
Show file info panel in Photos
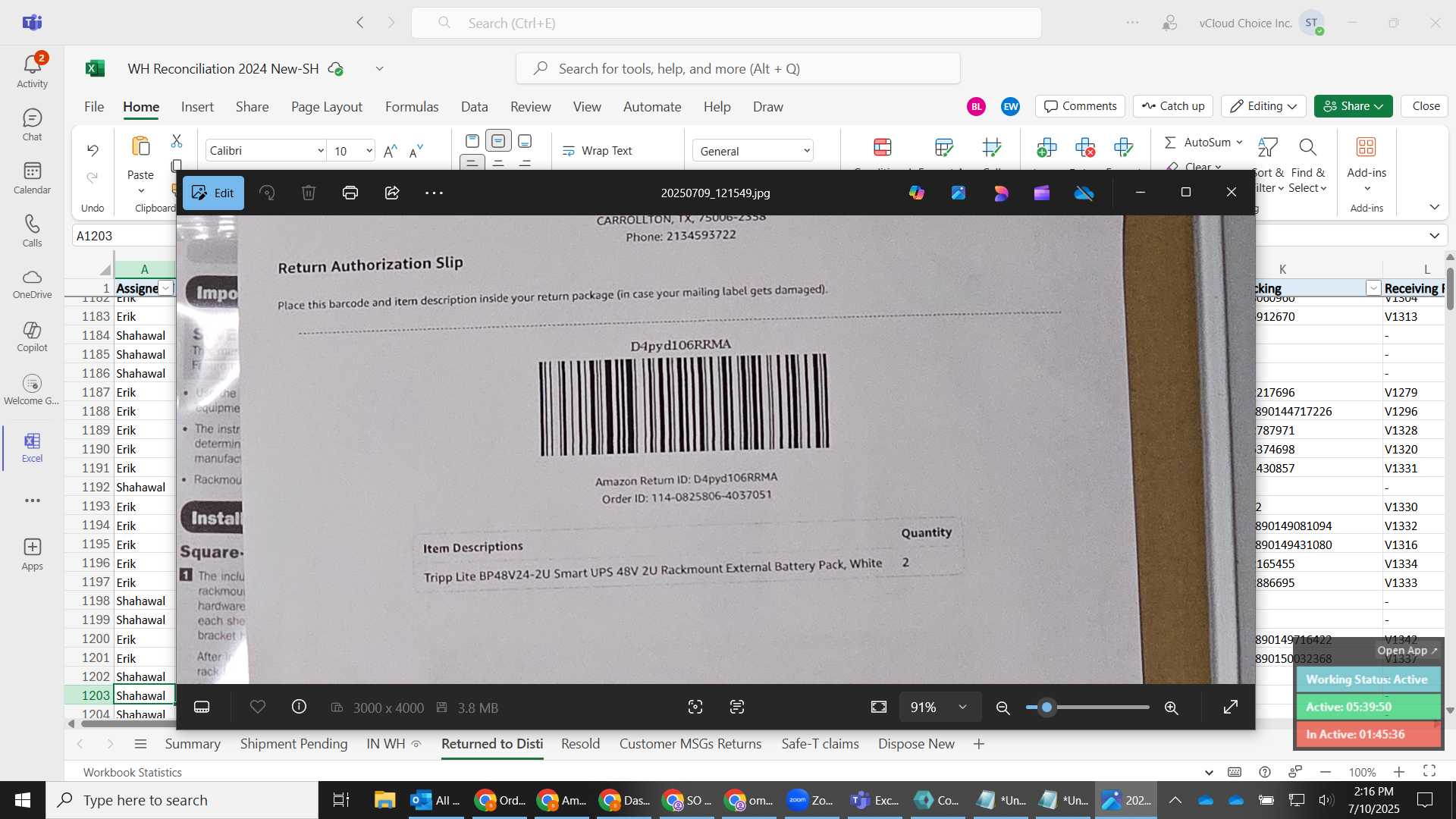coord(299,707)
